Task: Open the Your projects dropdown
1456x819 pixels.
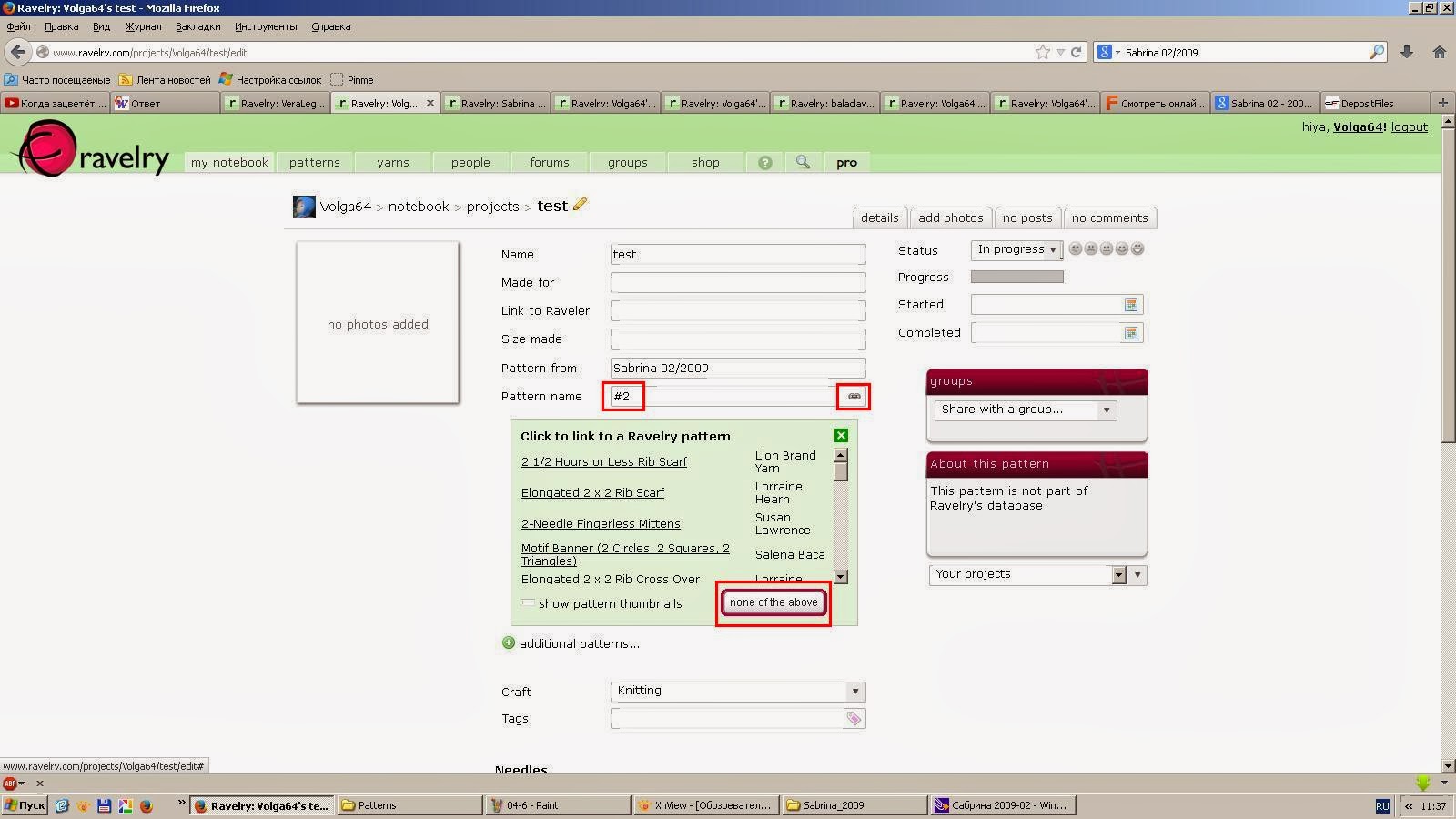Action: click(x=1028, y=574)
